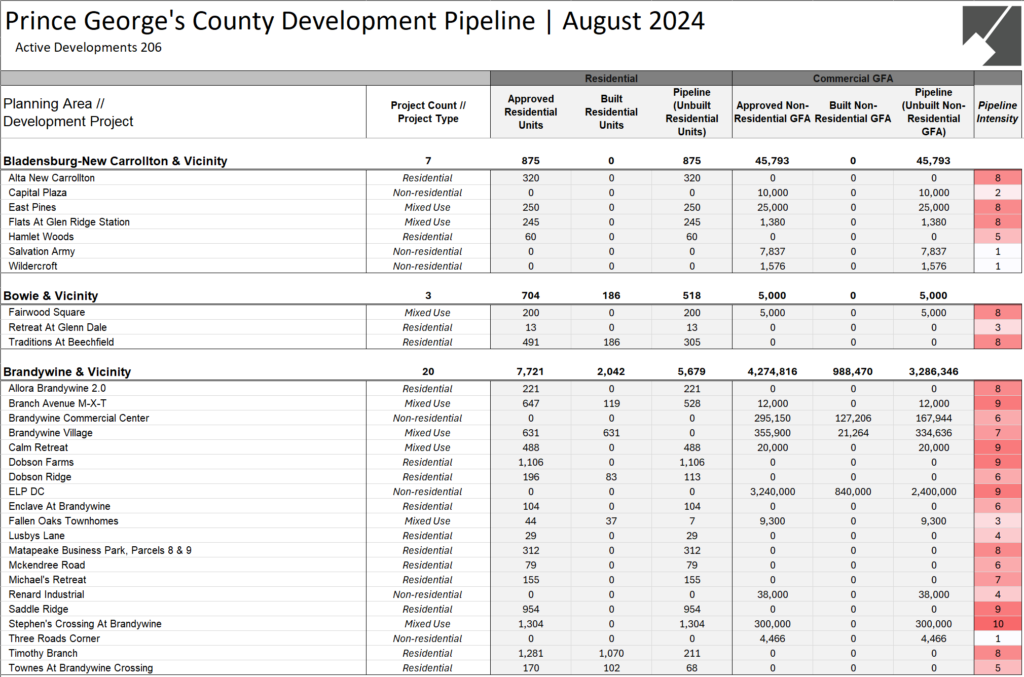Click the 3,240,000 Approved Non-Residential GFA for ELP DC

tap(773, 491)
